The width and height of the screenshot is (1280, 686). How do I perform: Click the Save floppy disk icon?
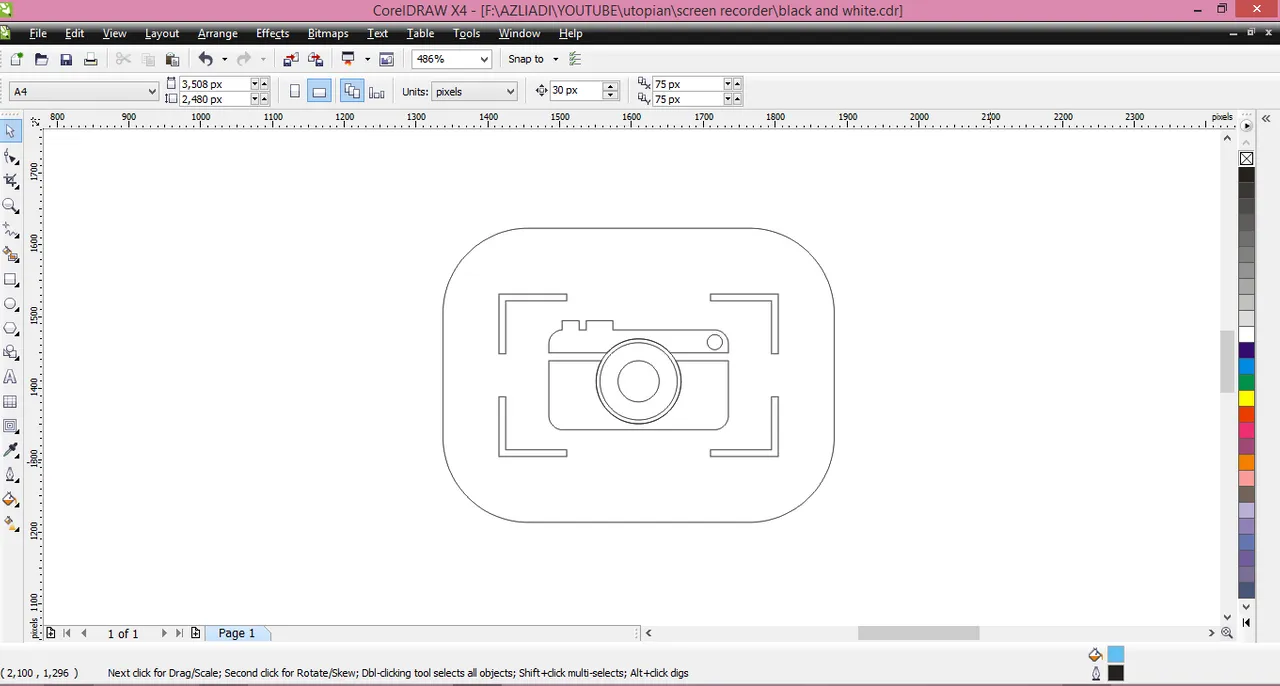[x=66, y=59]
